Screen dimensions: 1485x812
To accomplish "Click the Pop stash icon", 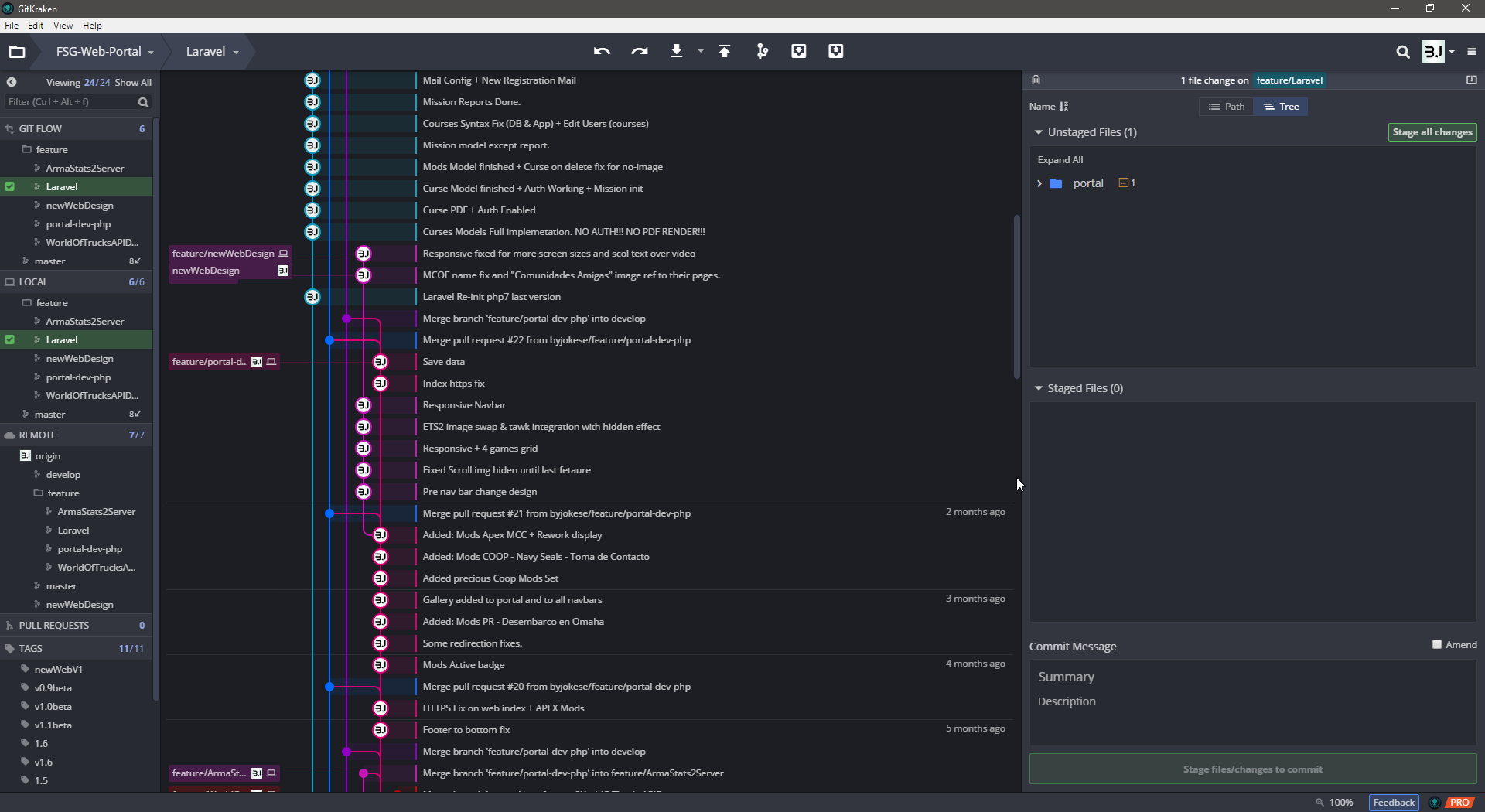I will coord(836,51).
